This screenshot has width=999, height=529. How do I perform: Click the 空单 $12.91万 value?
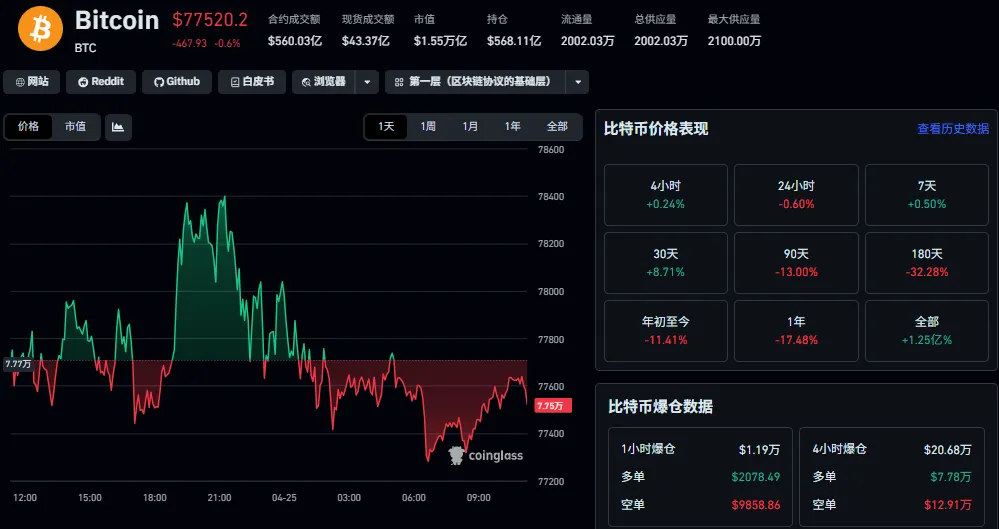(948, 505)
